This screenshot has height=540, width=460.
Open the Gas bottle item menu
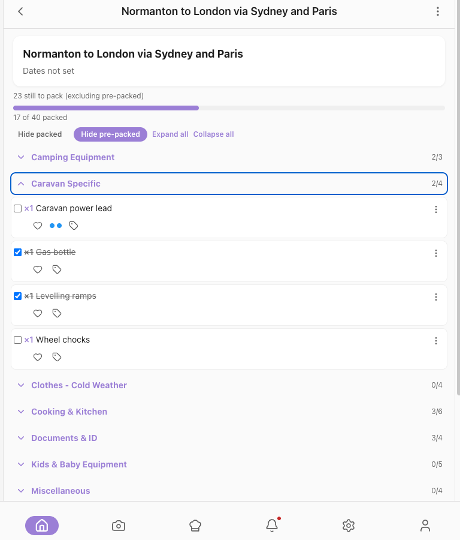click(x=436, y=253)
